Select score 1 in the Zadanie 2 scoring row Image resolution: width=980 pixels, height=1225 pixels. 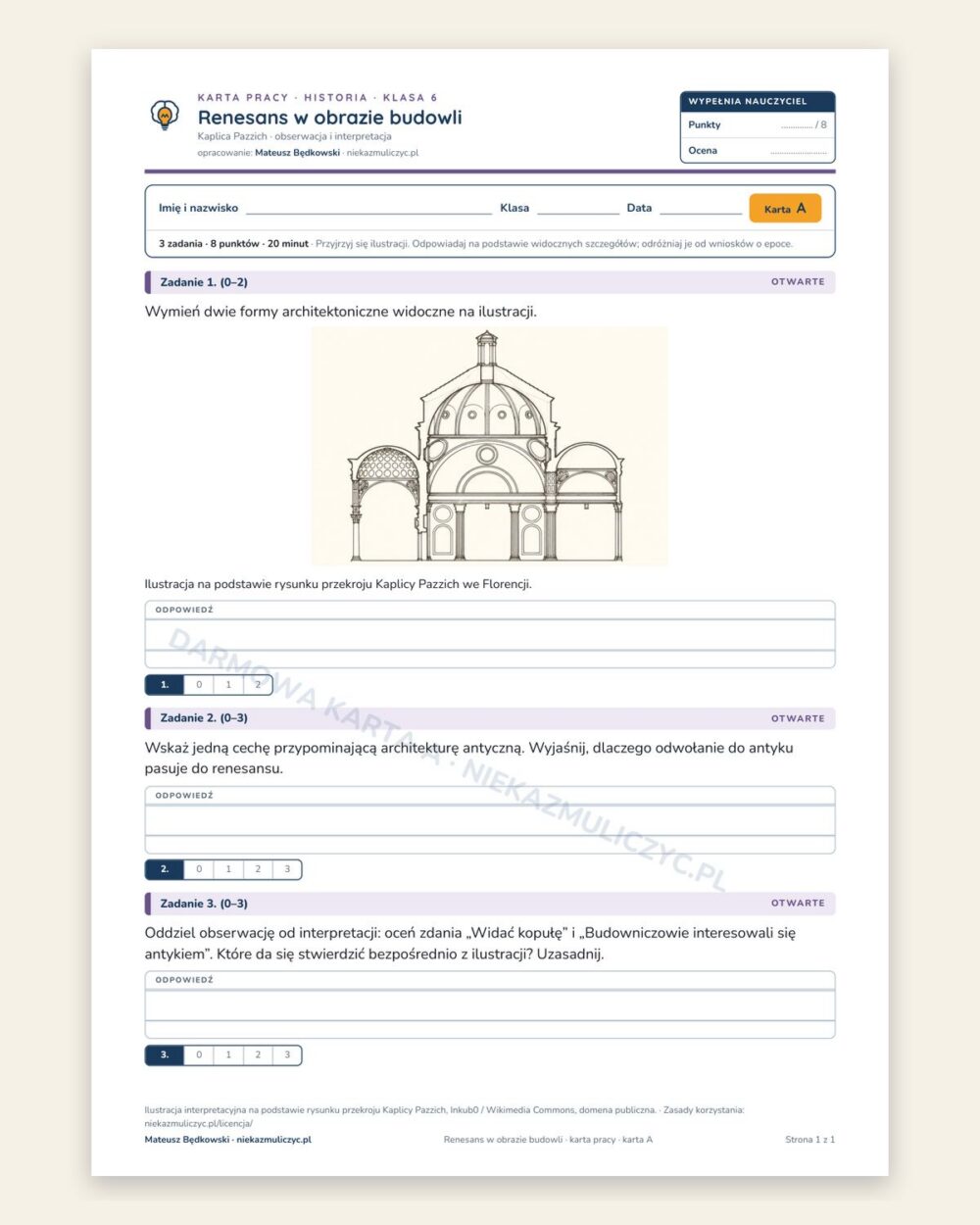[x=228, y=869]
